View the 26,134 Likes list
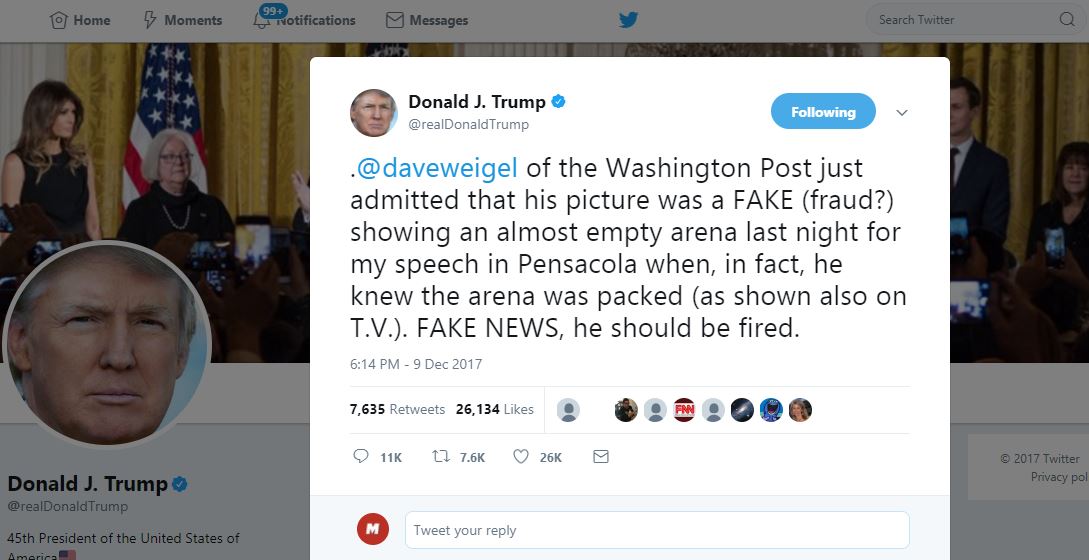 pyautogui.click(x=494, y=409)
